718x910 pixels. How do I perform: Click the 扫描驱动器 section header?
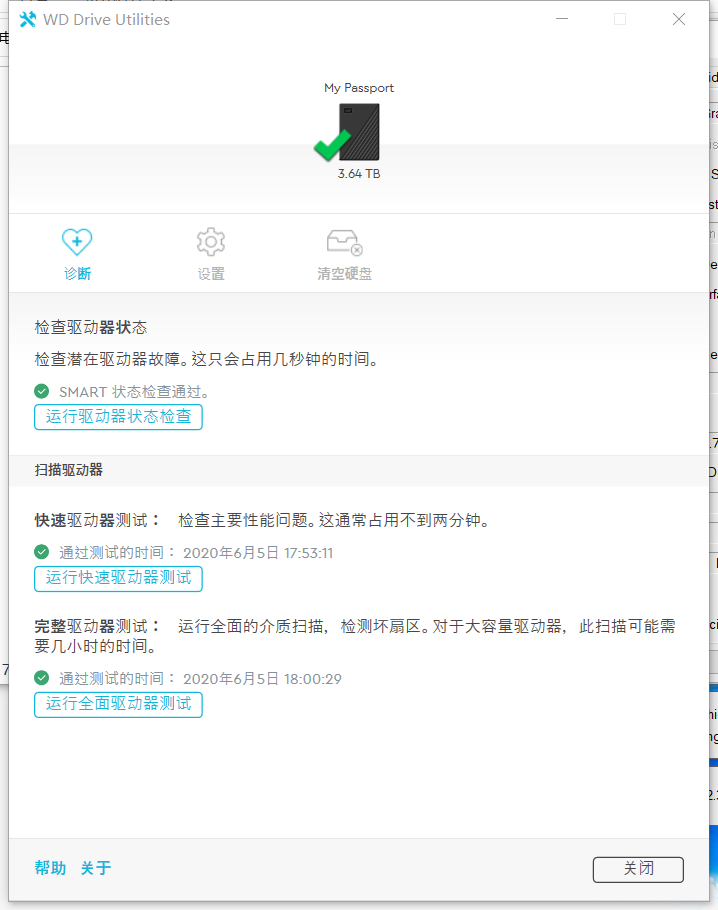[x=68, y=470]
